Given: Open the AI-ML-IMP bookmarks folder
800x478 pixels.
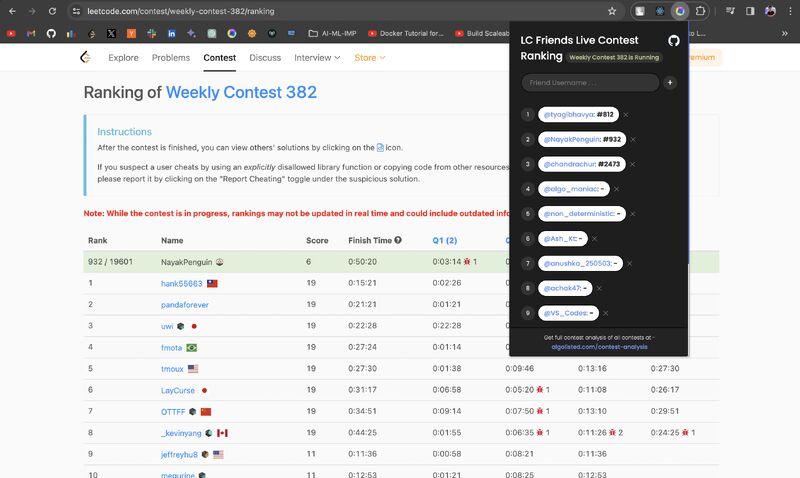Looking at the screenshot, I should click(x=332, y=34).
